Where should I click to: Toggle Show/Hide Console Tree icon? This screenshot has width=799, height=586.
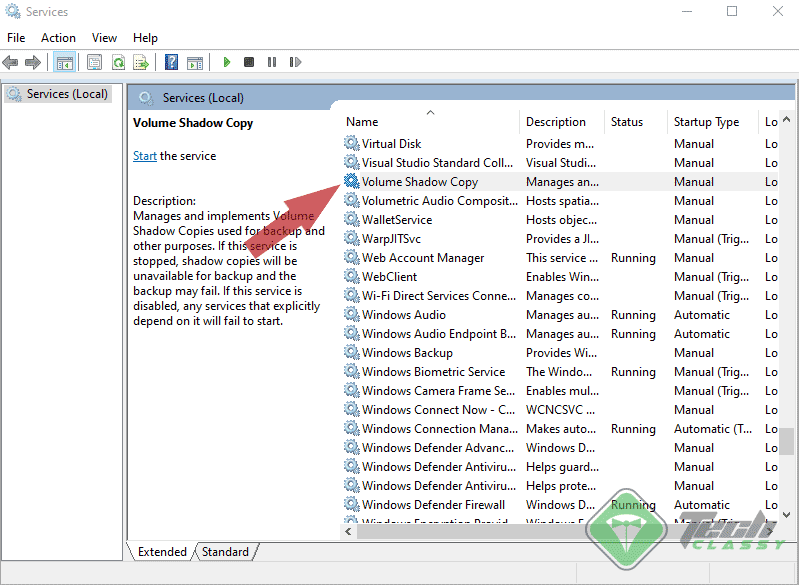tap(65, 62)
